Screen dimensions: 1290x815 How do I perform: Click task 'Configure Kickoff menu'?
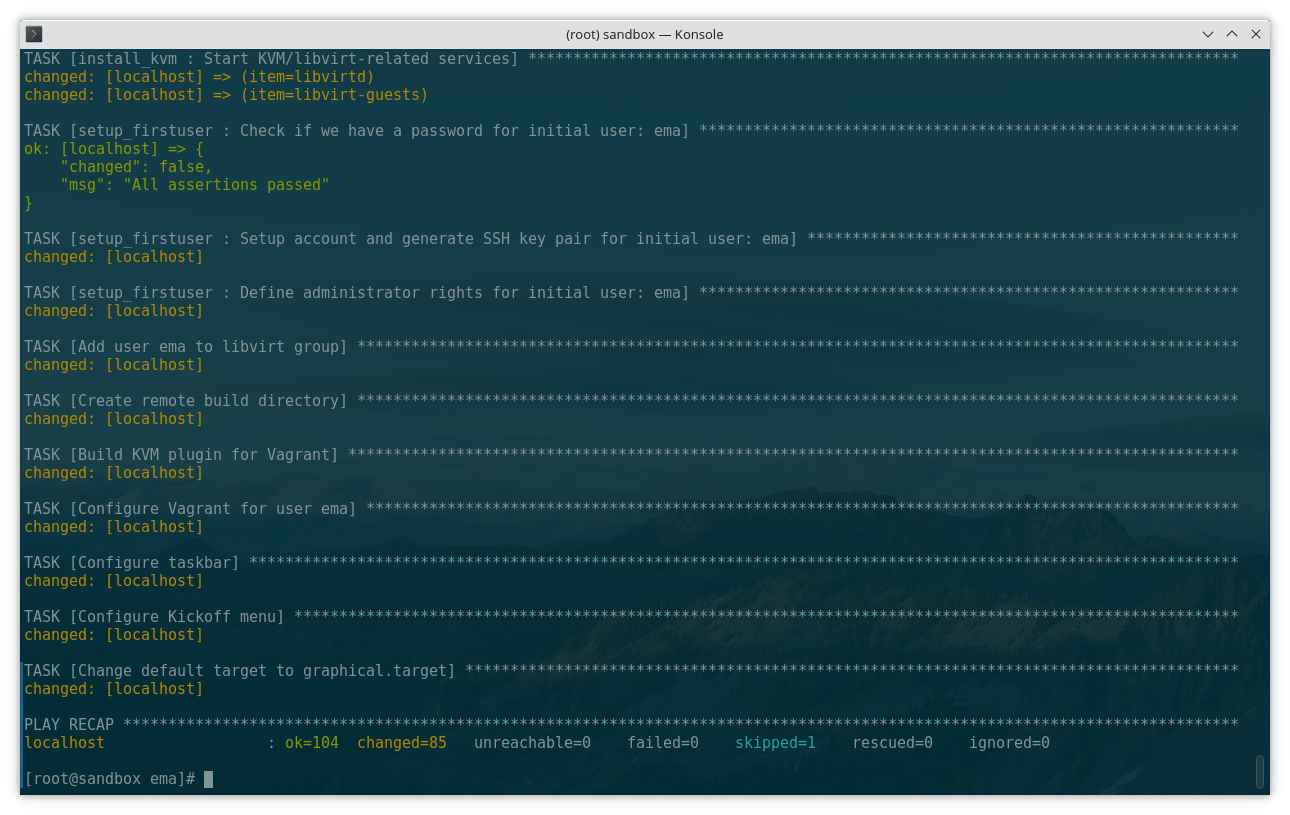631,617
